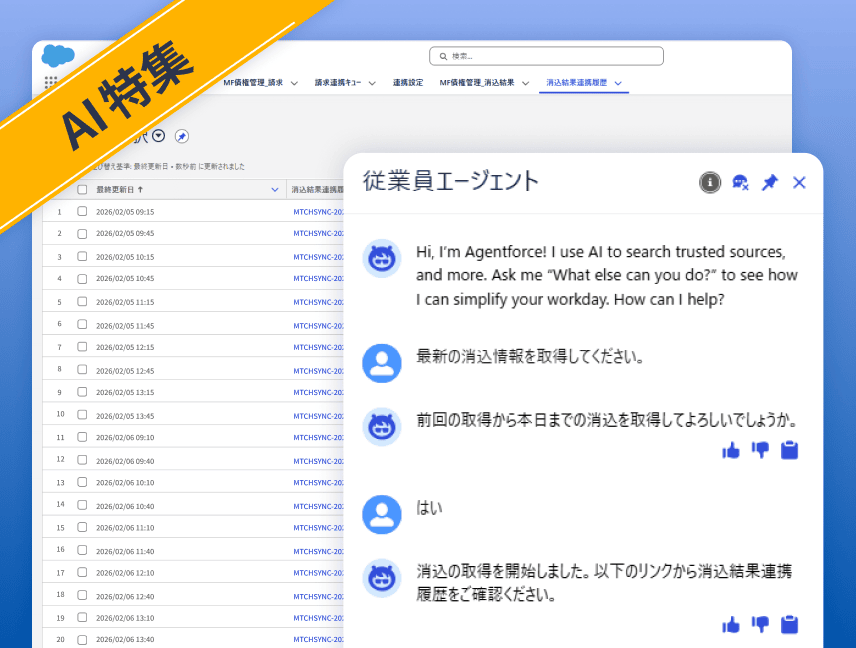This screenshot has height=648, width=856.
Task: Close the 従業員エージェント chat panel
Action: click(x=799, y=182)
